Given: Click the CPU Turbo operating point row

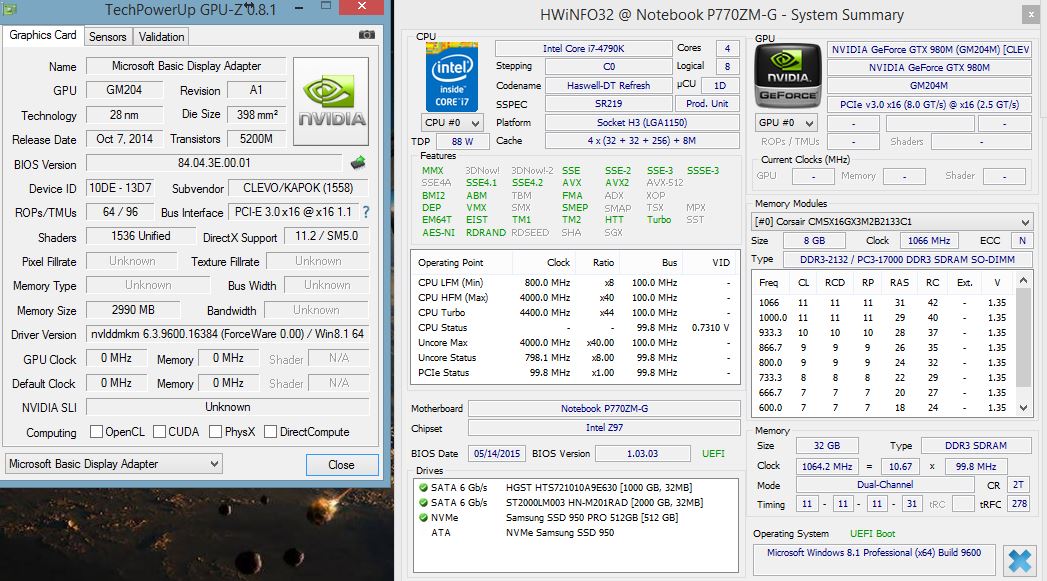Looking at the screenshot, I should (x=574, y=313).
